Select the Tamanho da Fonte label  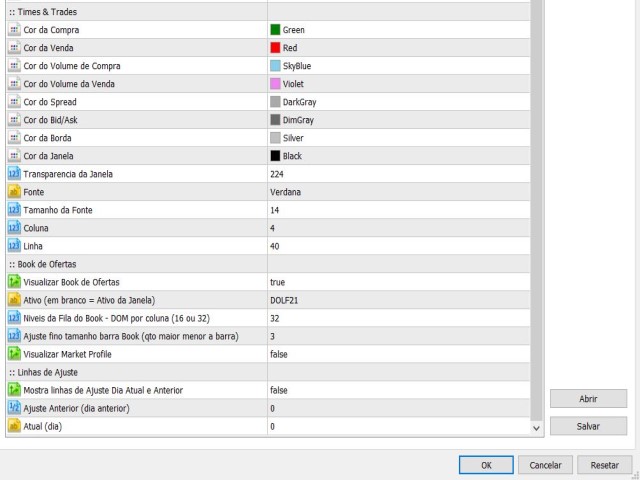(58, 210)
